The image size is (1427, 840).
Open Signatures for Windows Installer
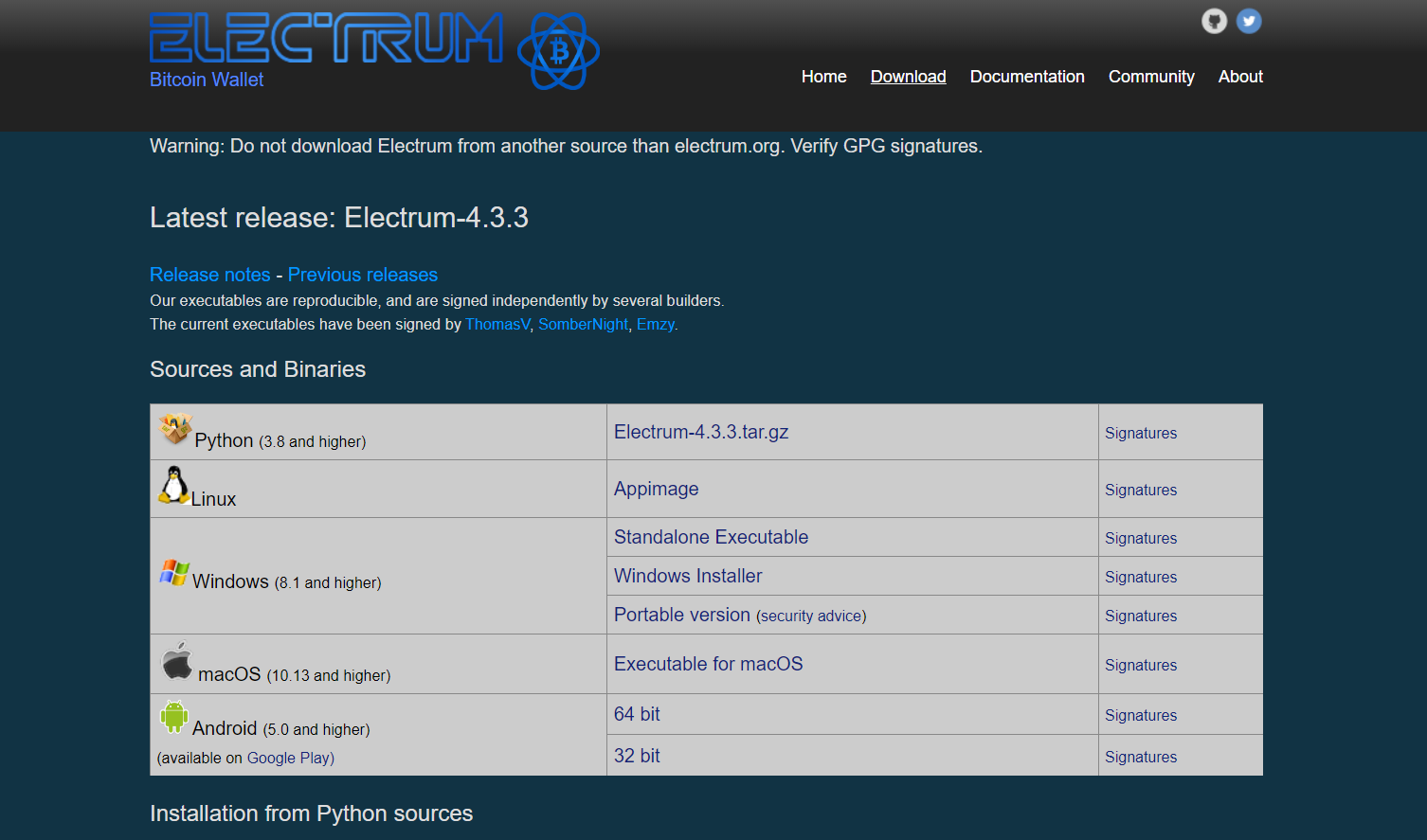pos(1141,577)
